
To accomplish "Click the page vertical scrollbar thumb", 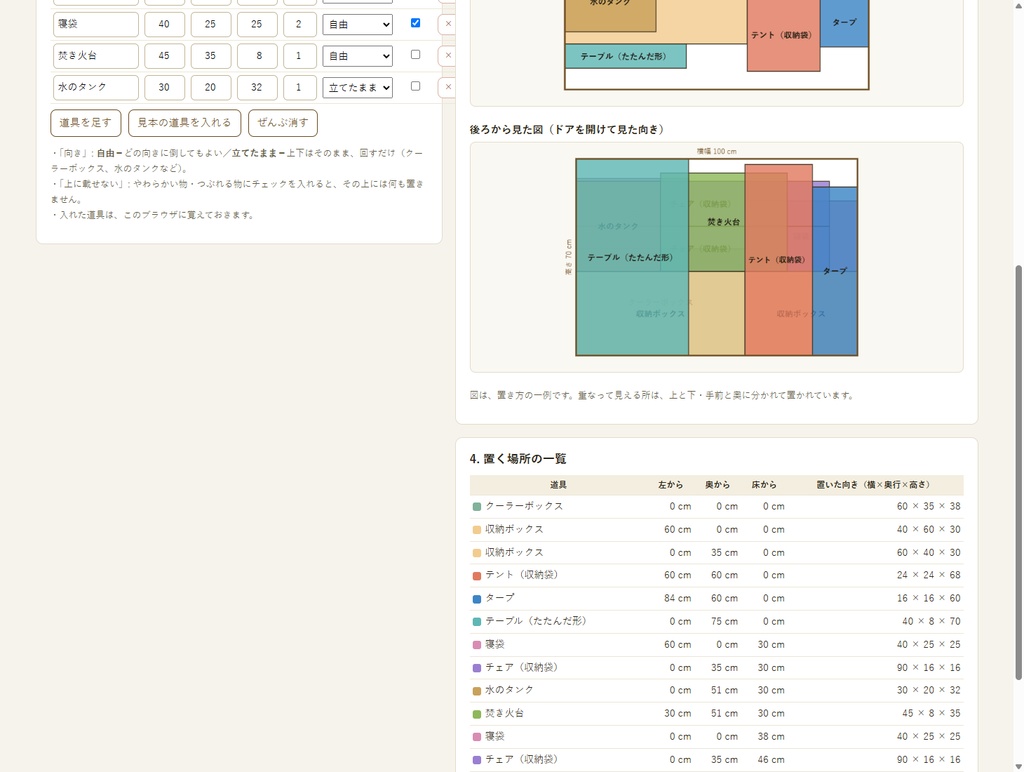I will pyautogui.click(x=1018, y=472).
